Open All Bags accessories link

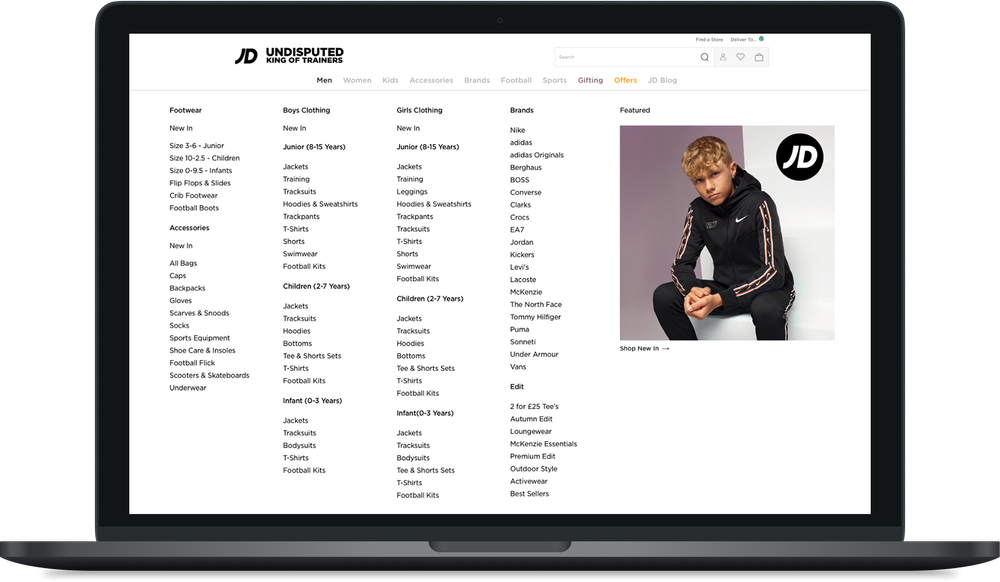coord(183,263)
